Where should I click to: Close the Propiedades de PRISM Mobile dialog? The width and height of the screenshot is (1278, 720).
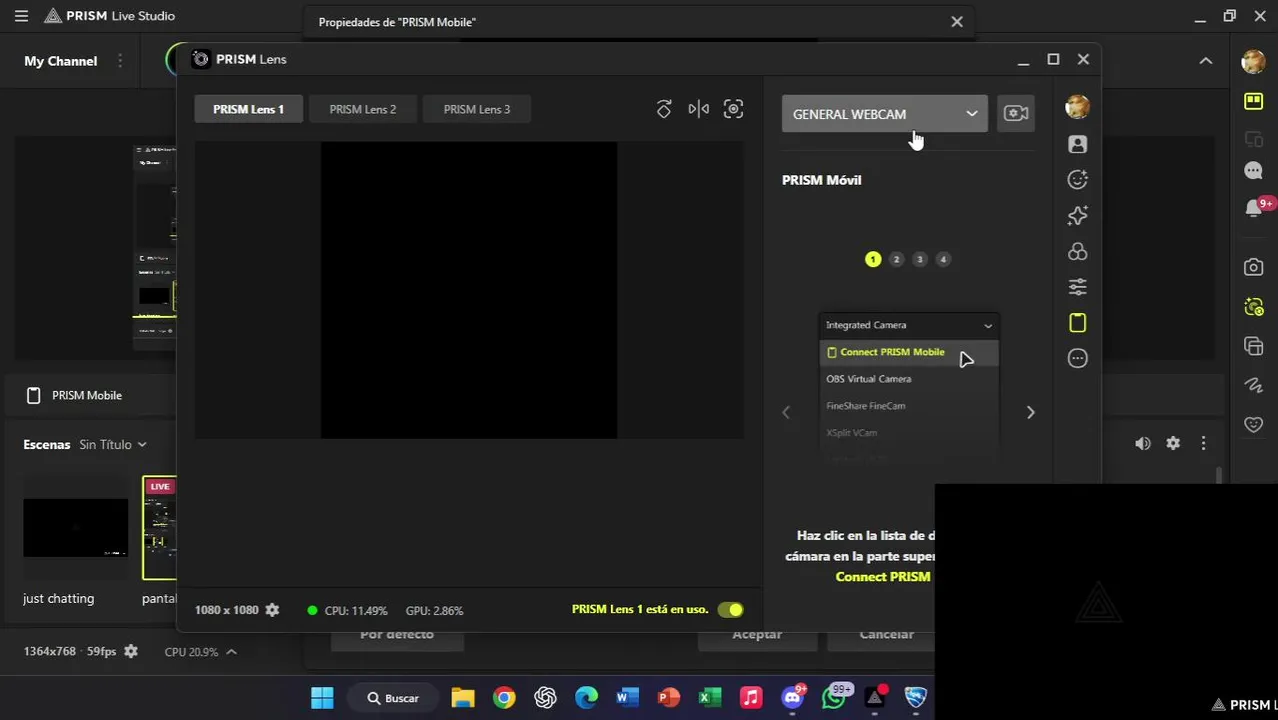tap(957, 21)
